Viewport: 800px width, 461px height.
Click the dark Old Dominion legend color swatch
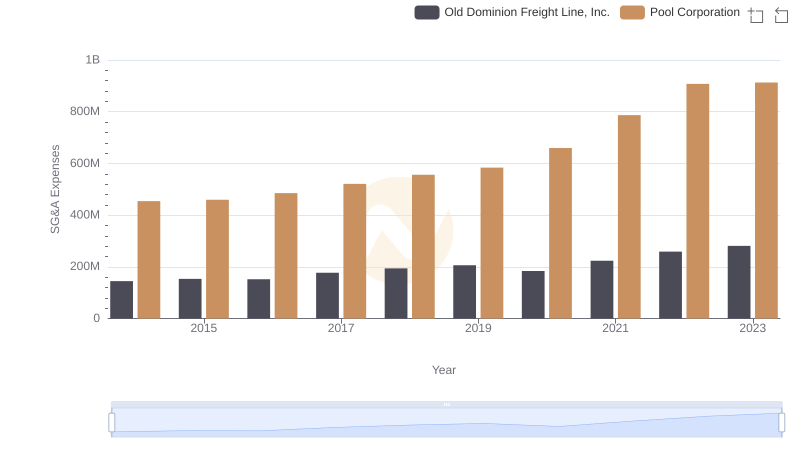click(x=427, y=12)
